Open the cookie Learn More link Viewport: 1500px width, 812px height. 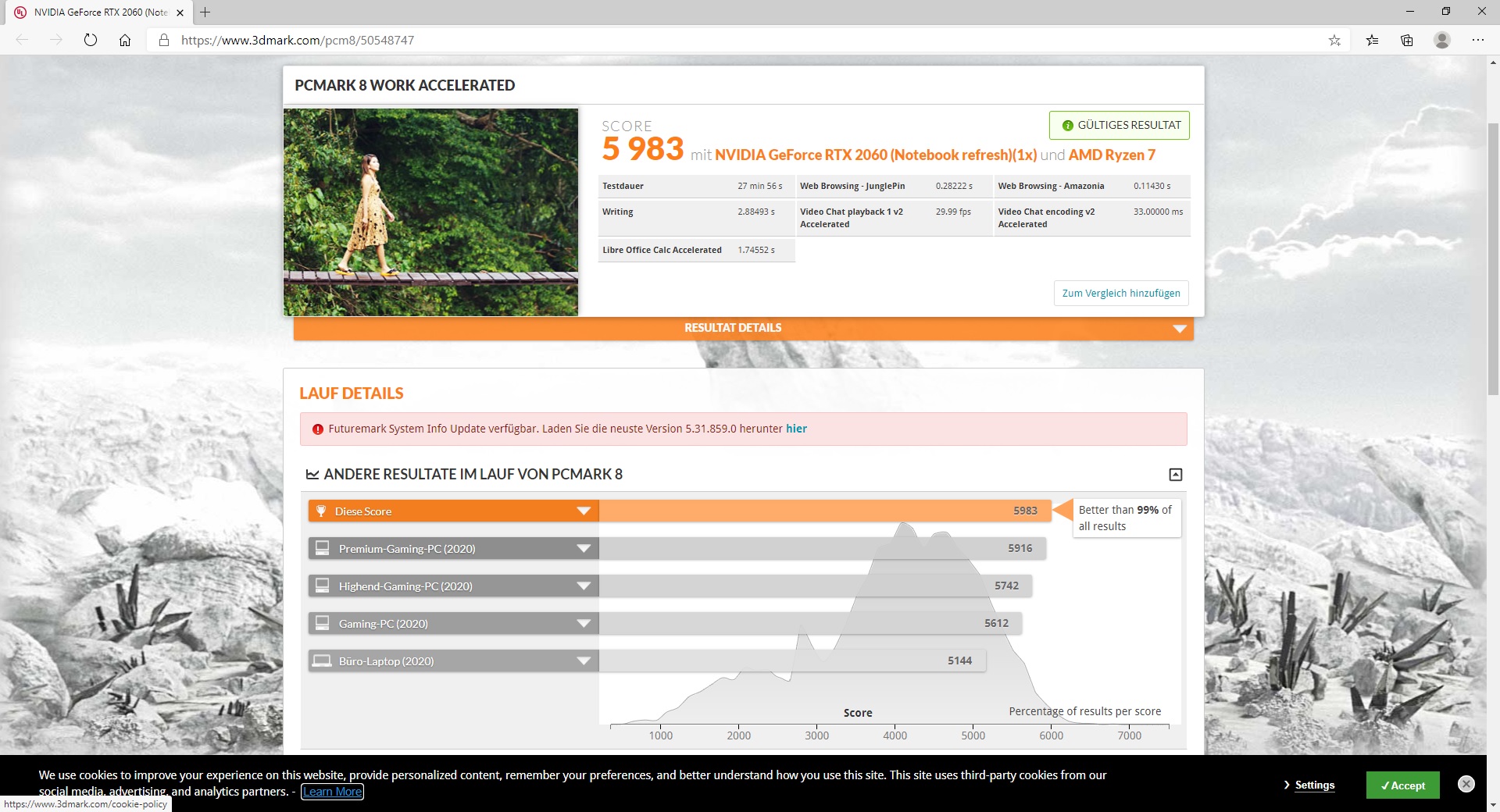[x=333, y=792]
